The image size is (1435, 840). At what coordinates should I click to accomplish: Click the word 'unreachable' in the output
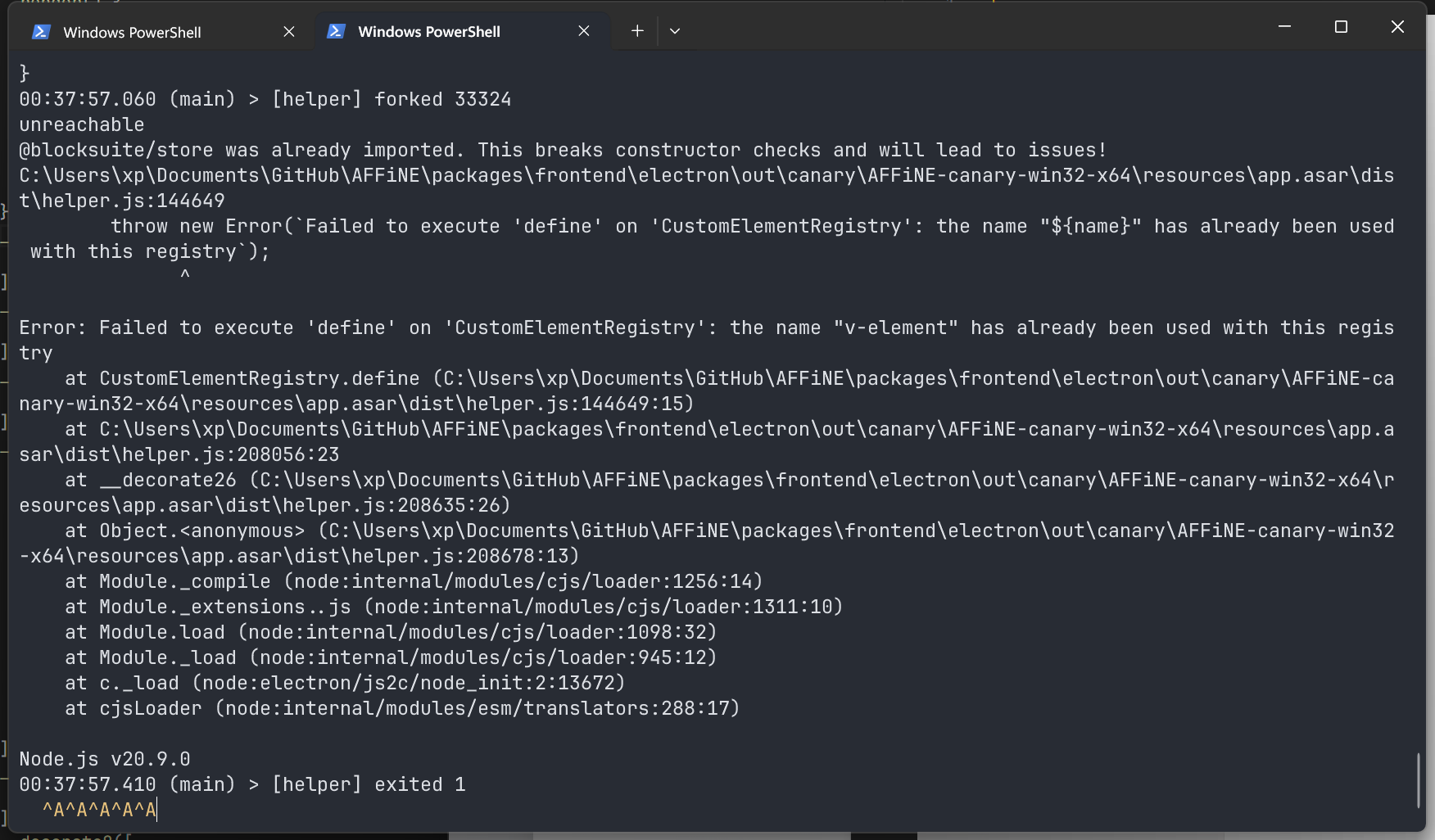pos(82,124)
